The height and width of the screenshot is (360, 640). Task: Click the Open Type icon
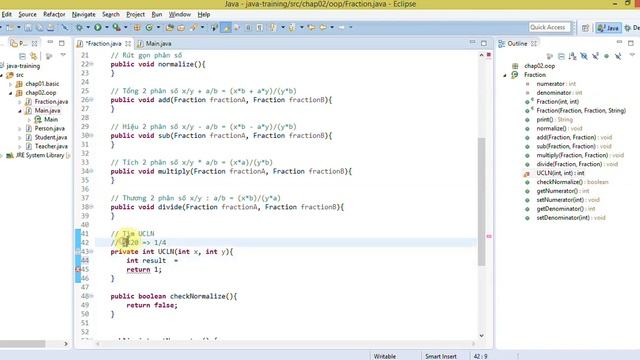[x=169, y=28]
